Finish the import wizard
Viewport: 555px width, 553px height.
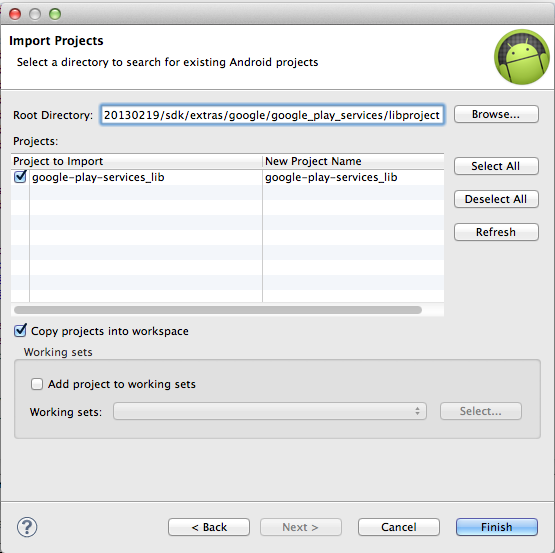(x=497, y=527)
